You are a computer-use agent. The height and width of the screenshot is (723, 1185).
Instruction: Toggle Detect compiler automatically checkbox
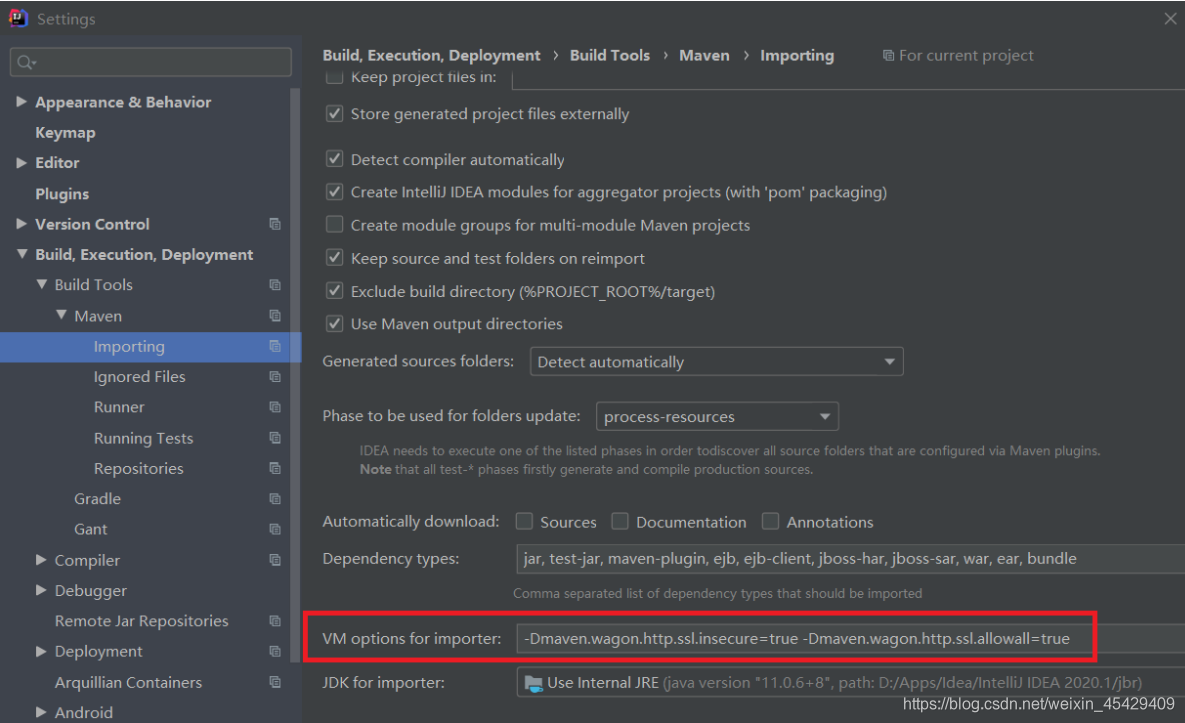334,159
